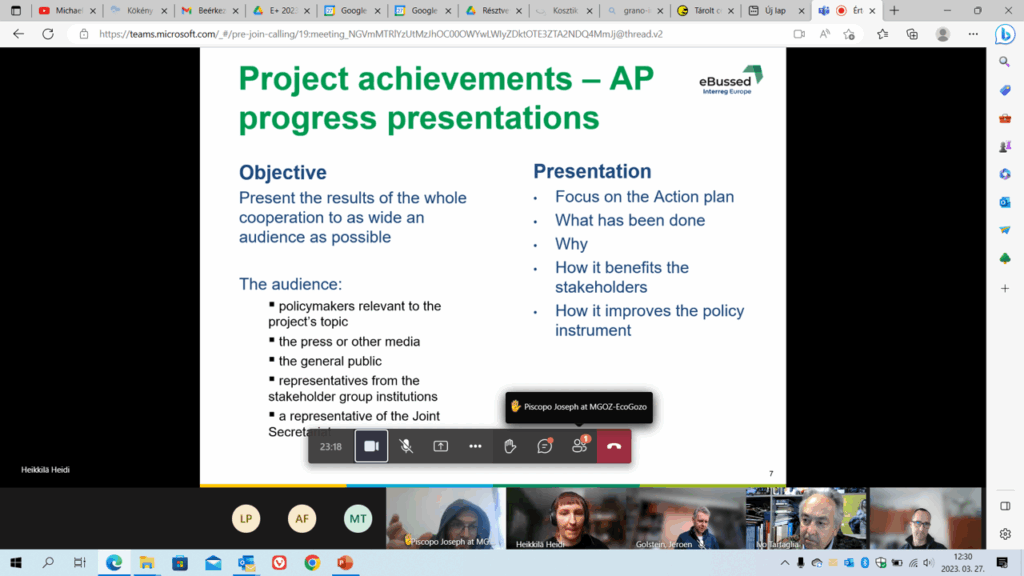
Task: Select Heikkilä Heidi's video thumbnail
Action: click(567, 518)
